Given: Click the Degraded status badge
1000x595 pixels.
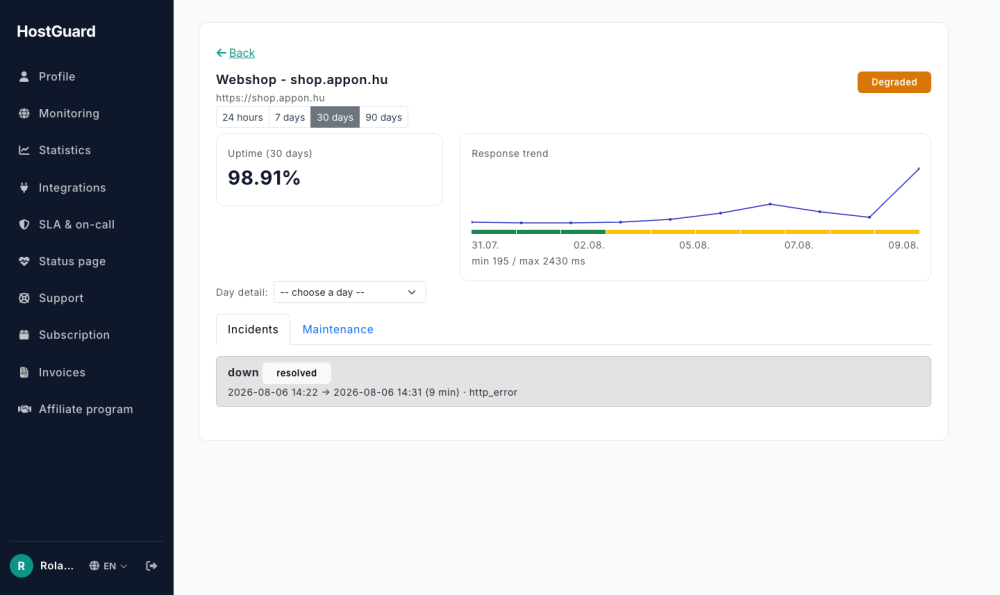Looking at the screenshot, I should click(894, 82).
